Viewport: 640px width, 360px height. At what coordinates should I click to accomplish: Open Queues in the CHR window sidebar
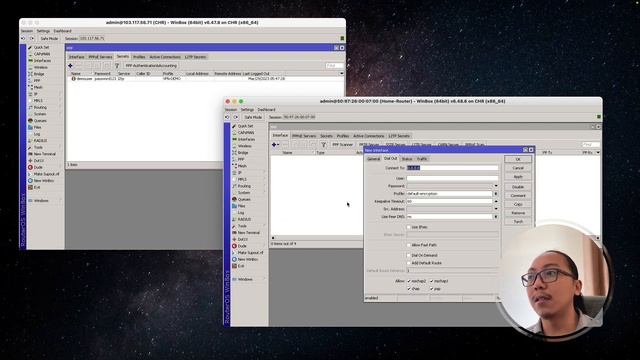coord(40,120)
